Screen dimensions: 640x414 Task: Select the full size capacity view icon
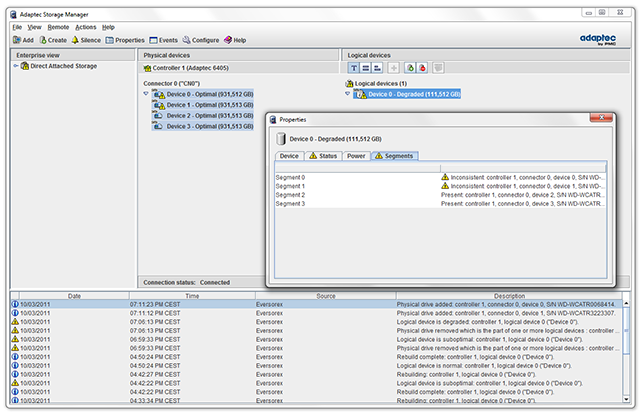[x=366, y=68]
